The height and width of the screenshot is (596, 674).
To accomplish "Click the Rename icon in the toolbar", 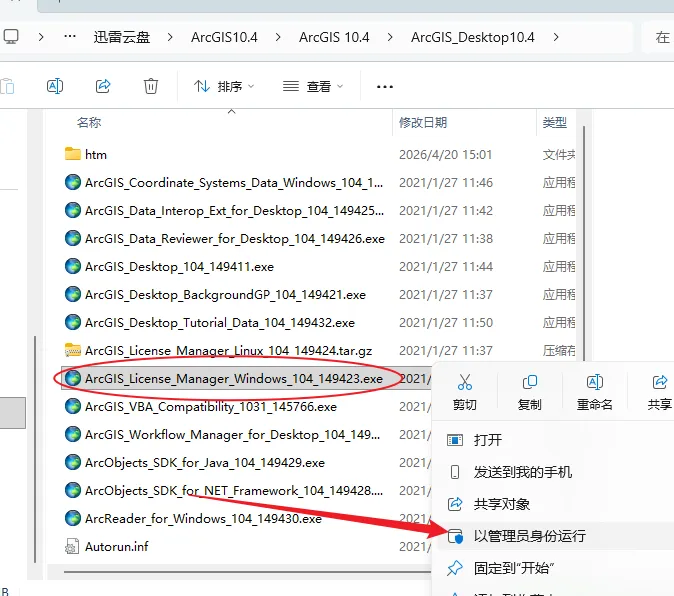I will tap(55, 86).
